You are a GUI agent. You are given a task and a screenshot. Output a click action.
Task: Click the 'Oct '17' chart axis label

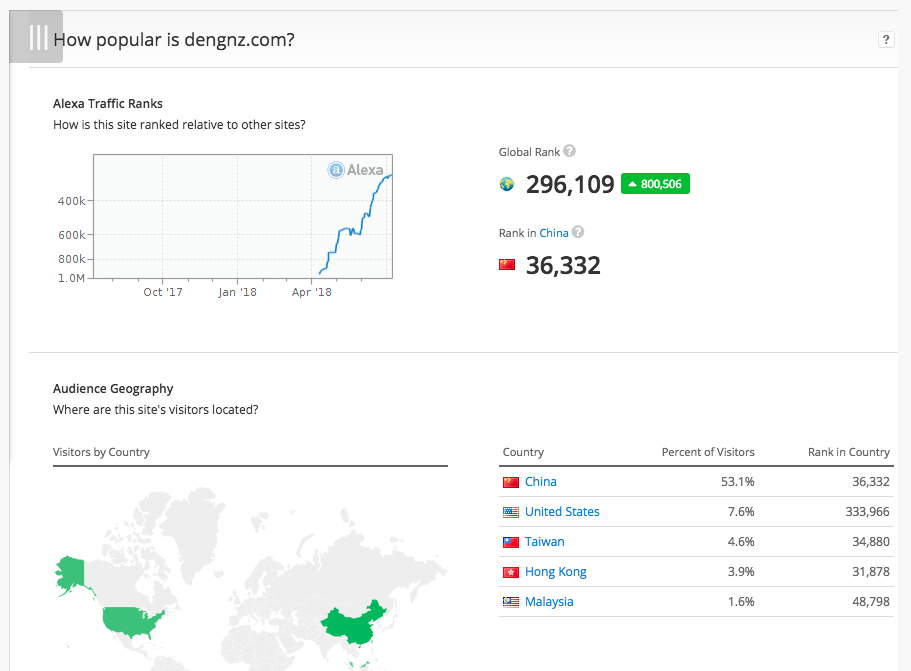[163, 292]
